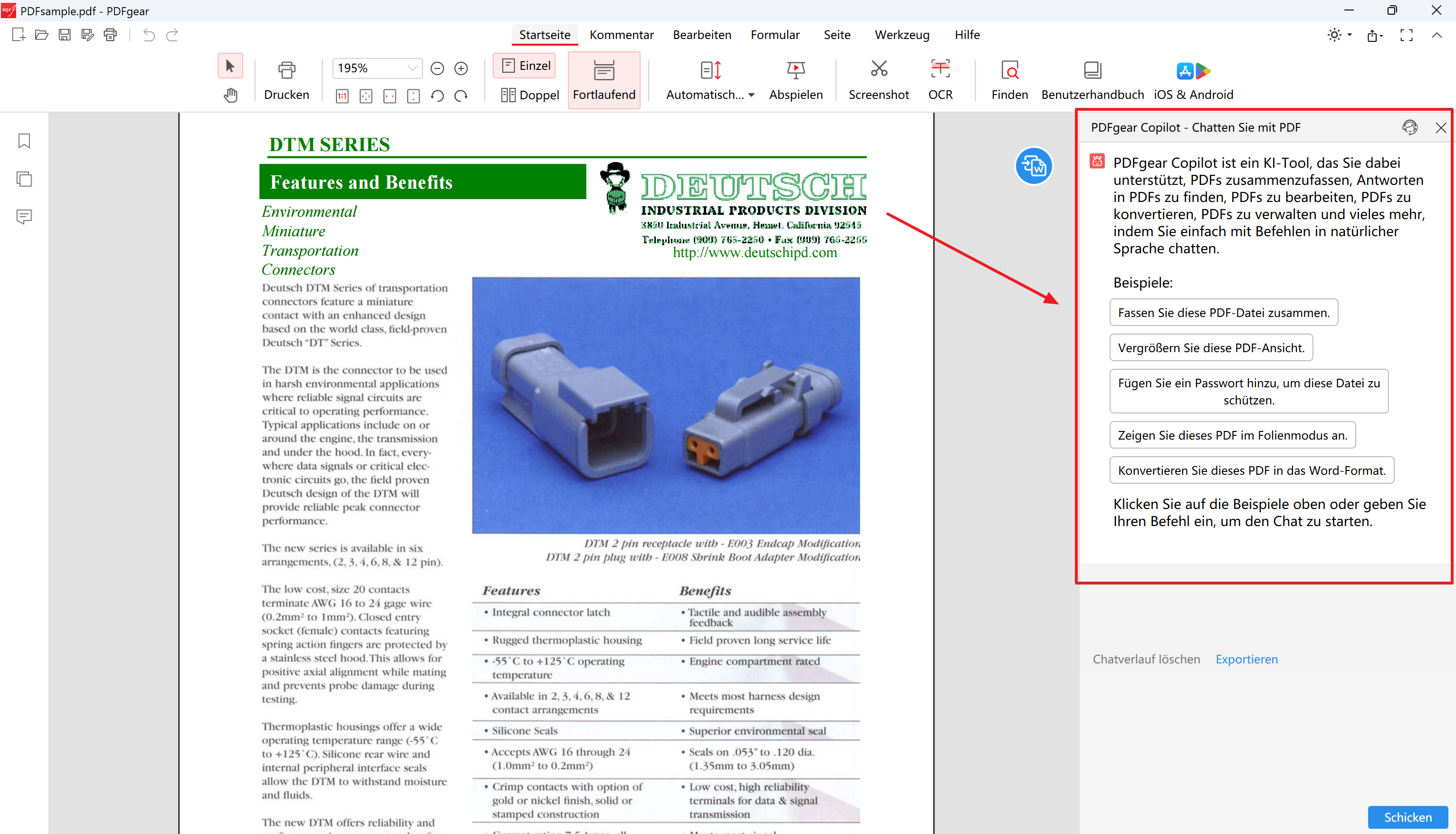This screenshot has height=834, width=1456.
Task: Click the Schicken send button
Action: (x=1408, y=817)
